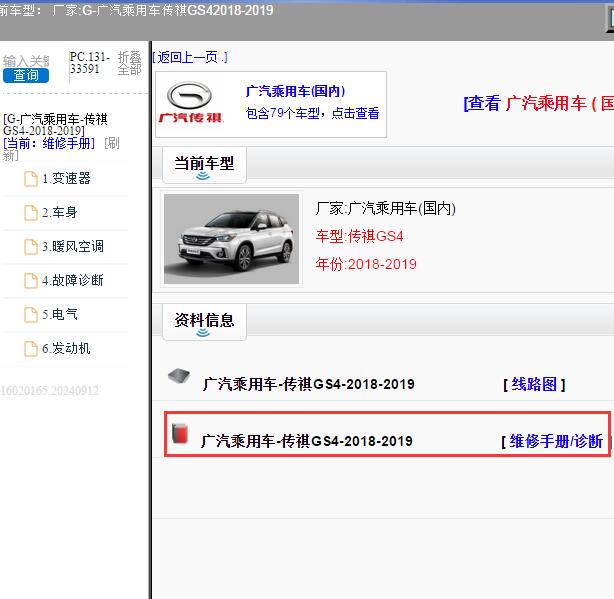The width and height of the screenshot is (614, 599).
Task: Focus the 输入关键 keyword input field
Action: pyautogui.click(x=26, y=61)
